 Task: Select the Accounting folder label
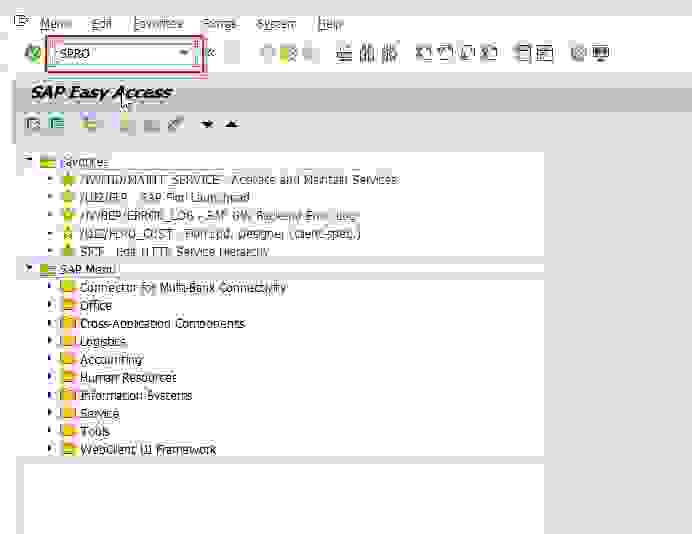pos(111,360)
